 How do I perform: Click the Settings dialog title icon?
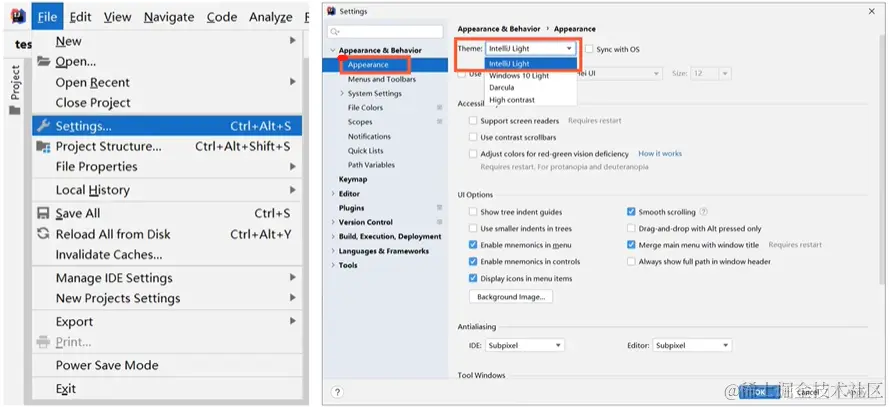coord(333,11)
